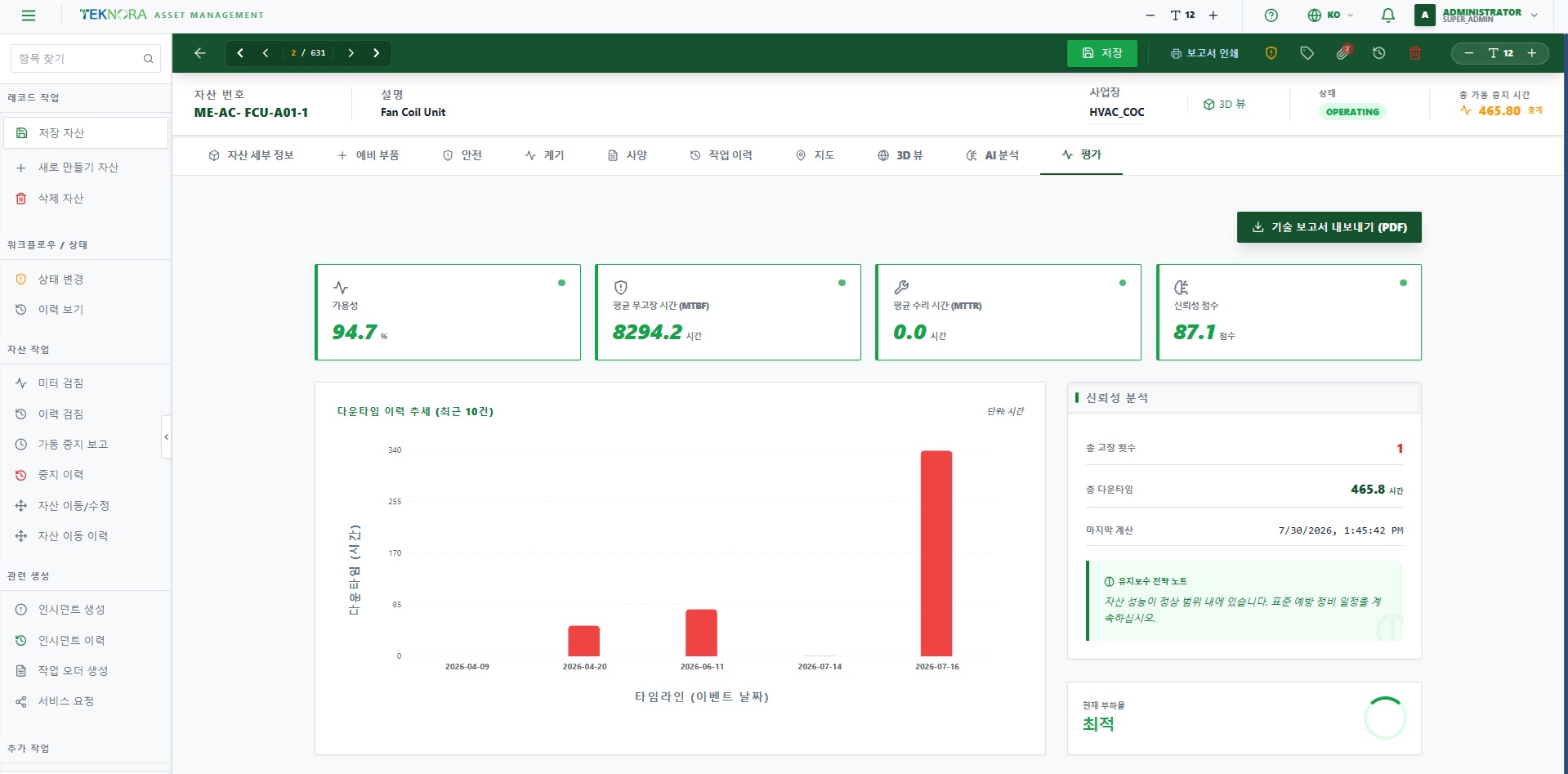Click the 평균 무고장 시간 (MTBF) card
Image resolution: width=1568 pixels, height=774 pixels.
728,312
